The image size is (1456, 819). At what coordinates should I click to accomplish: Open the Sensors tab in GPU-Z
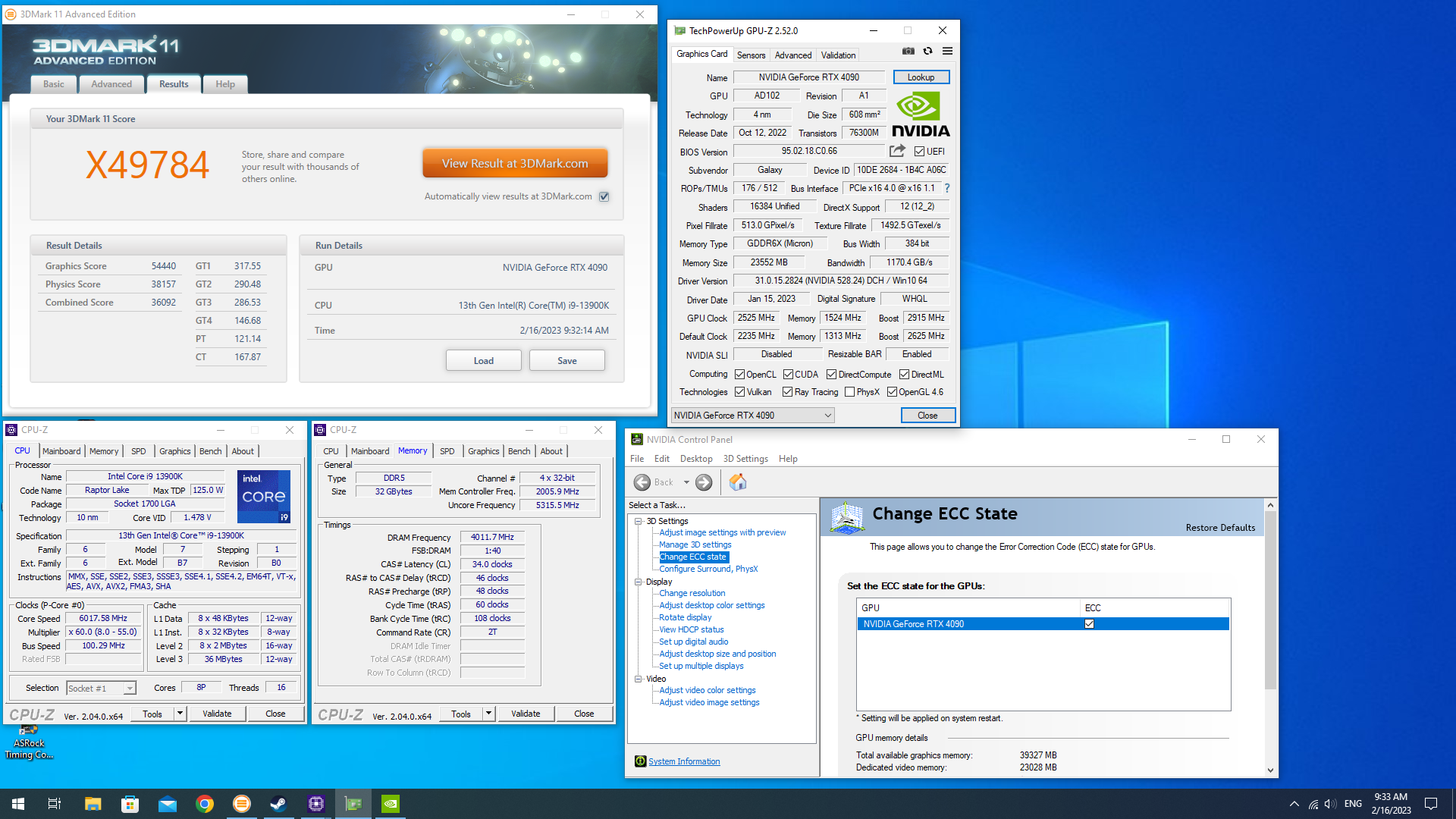coord(751,55)
